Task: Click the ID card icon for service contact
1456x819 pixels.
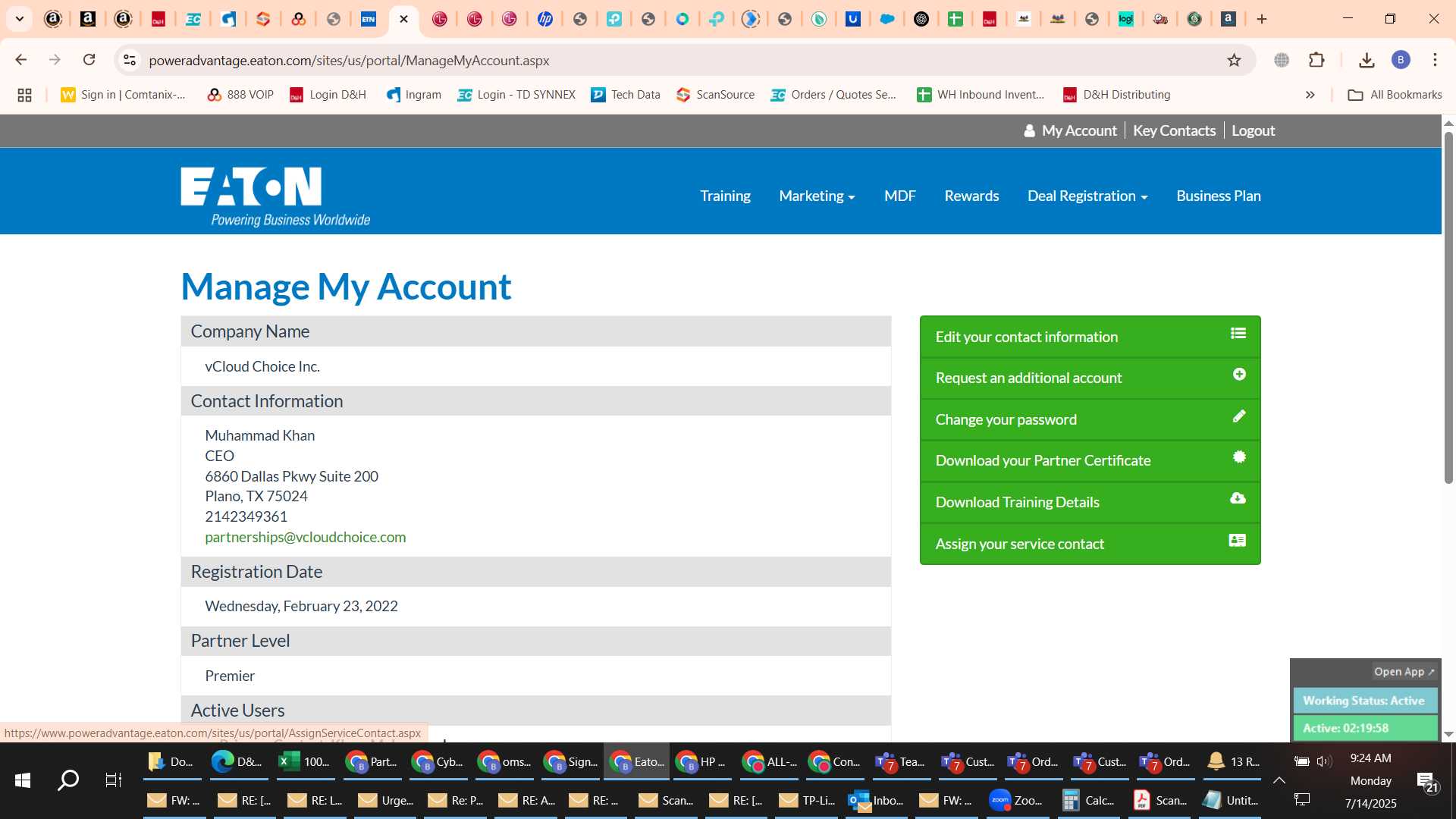Action: pyautogui.click(x=1238, y=540)
